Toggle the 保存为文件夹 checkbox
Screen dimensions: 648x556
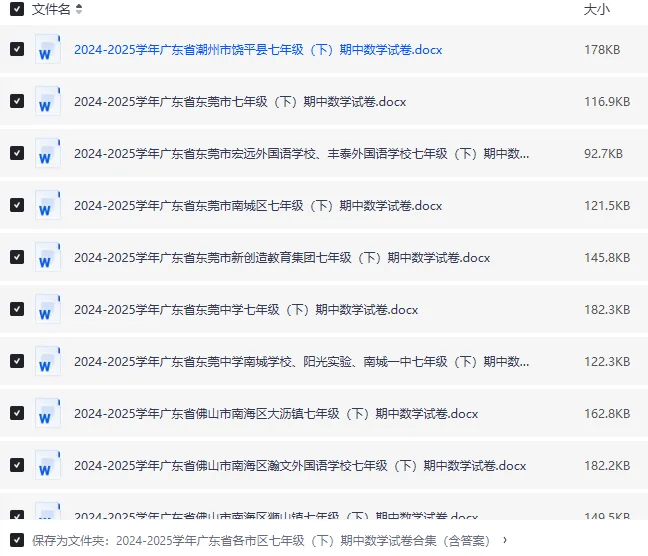pos(17,540)
